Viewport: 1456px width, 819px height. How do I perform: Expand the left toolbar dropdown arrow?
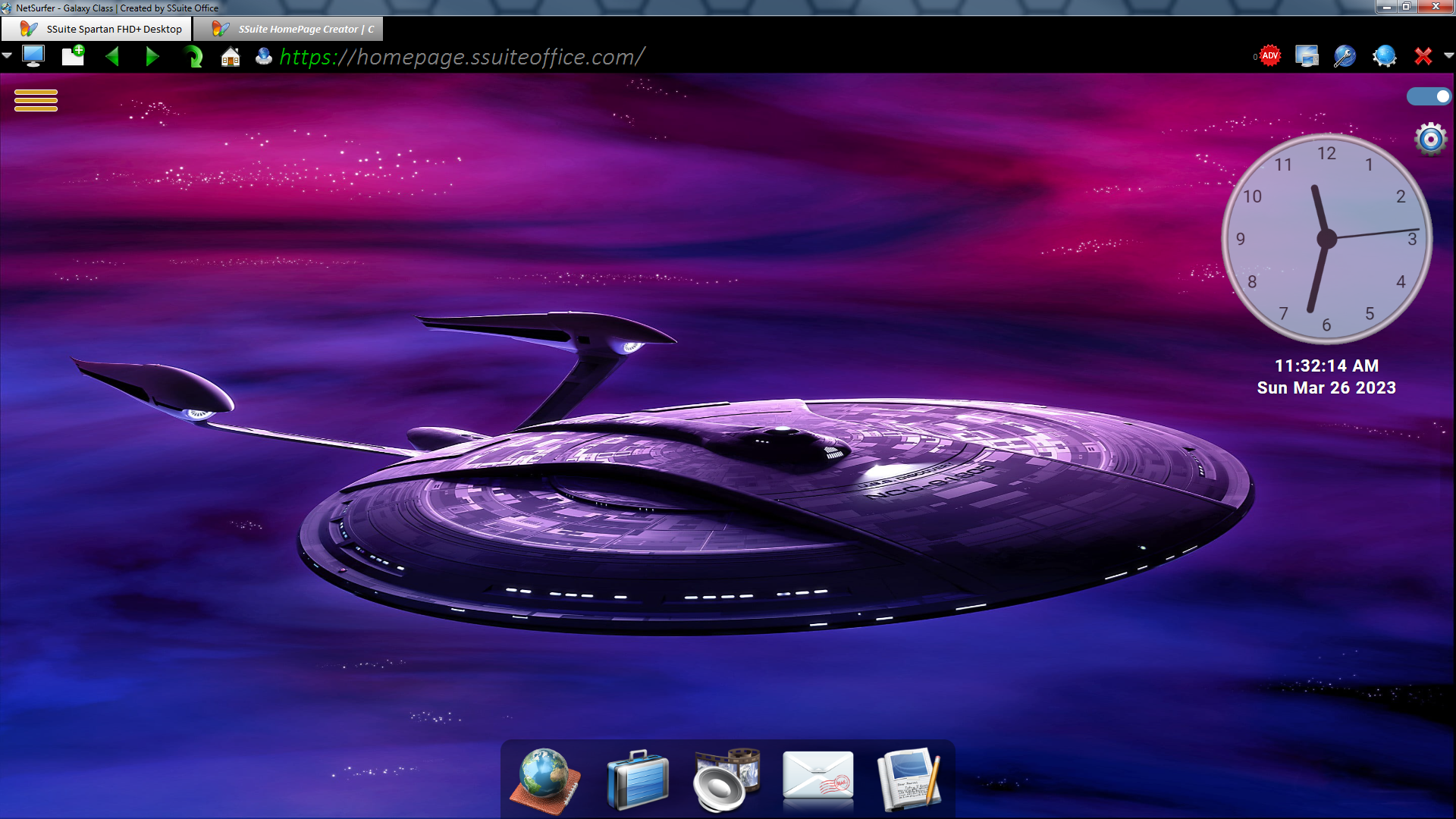pyautogui.click(x=7, y=55)
